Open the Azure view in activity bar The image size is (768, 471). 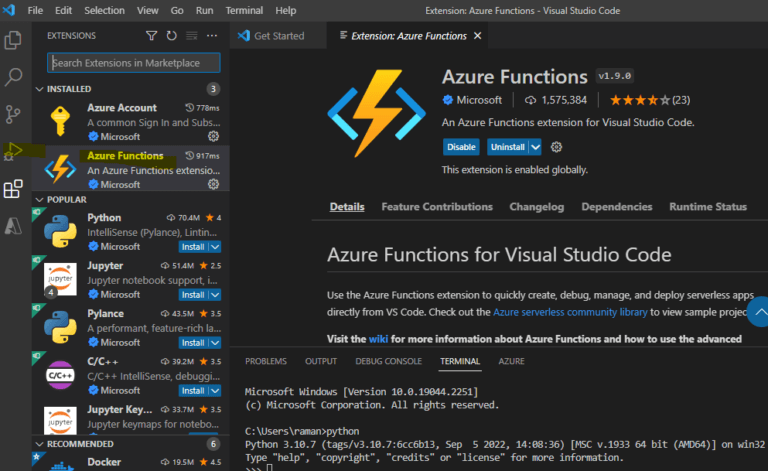coord(14,225)
